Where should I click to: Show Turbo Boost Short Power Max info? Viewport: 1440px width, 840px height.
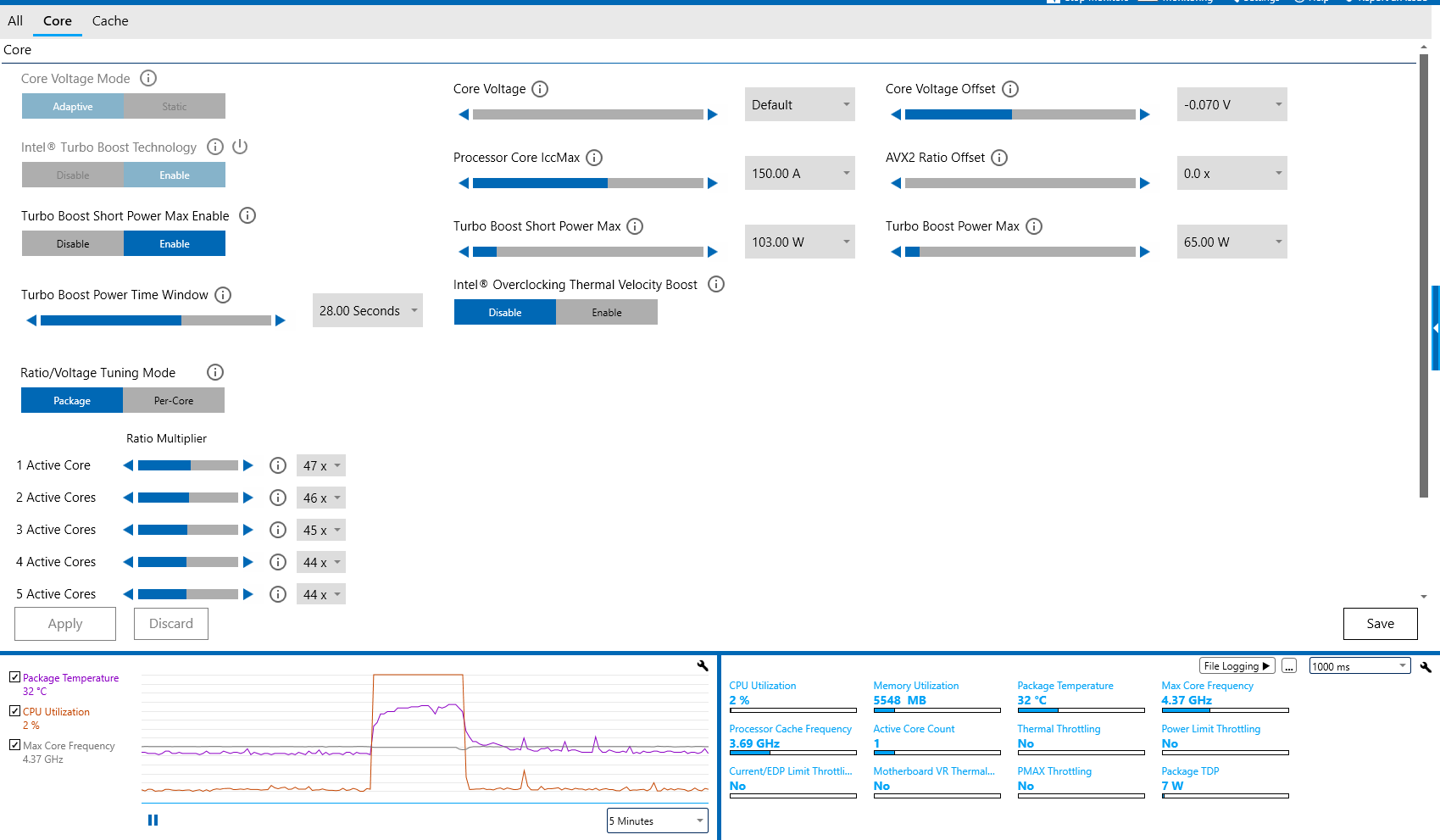(635, 226)
